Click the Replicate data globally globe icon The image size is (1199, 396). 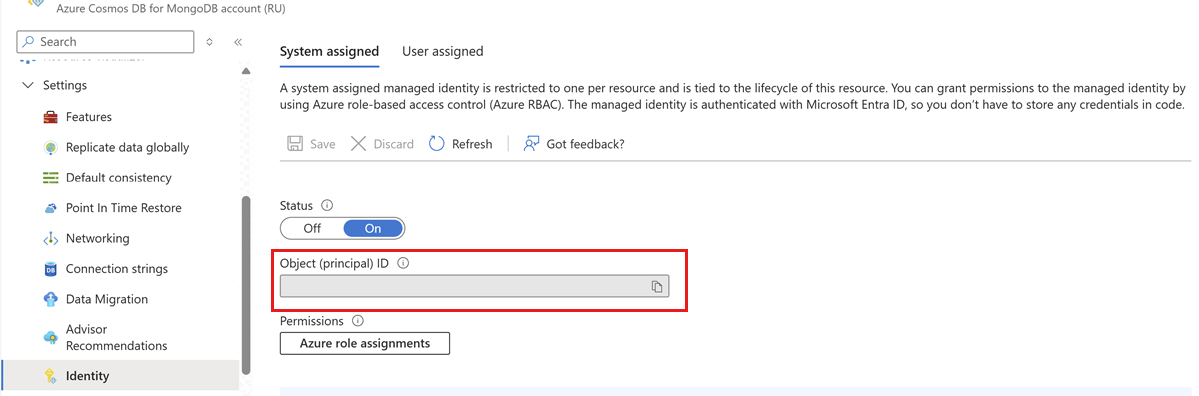pyautogui.click(x=50, y=148)
